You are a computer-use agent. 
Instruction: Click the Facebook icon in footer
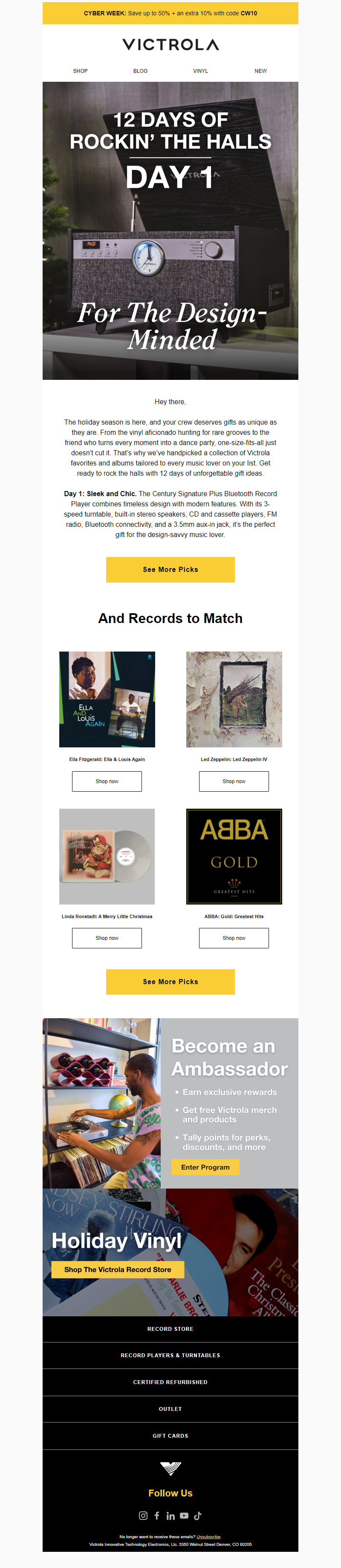coord(157,1516)
